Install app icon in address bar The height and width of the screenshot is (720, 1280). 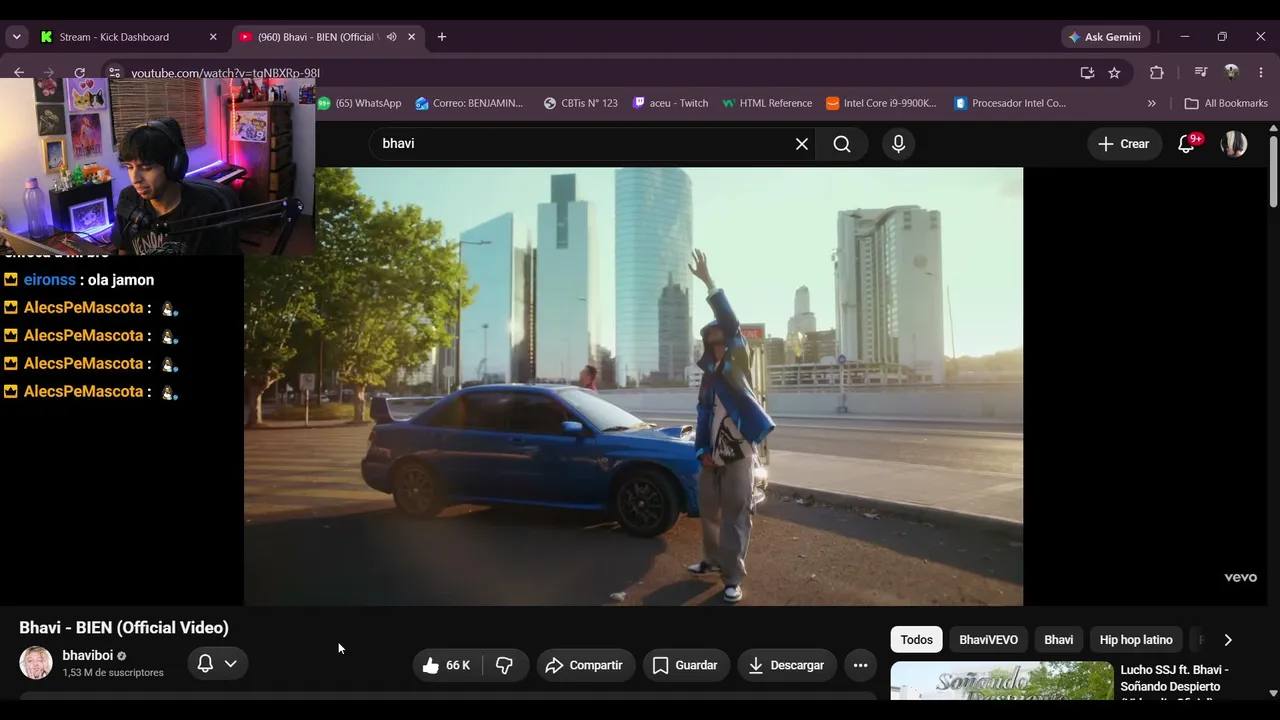(1087, 73)
